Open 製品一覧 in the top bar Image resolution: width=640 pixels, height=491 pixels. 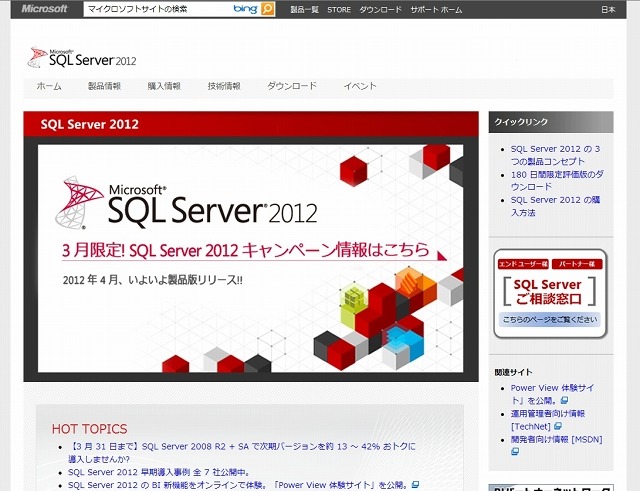point(304,9)
